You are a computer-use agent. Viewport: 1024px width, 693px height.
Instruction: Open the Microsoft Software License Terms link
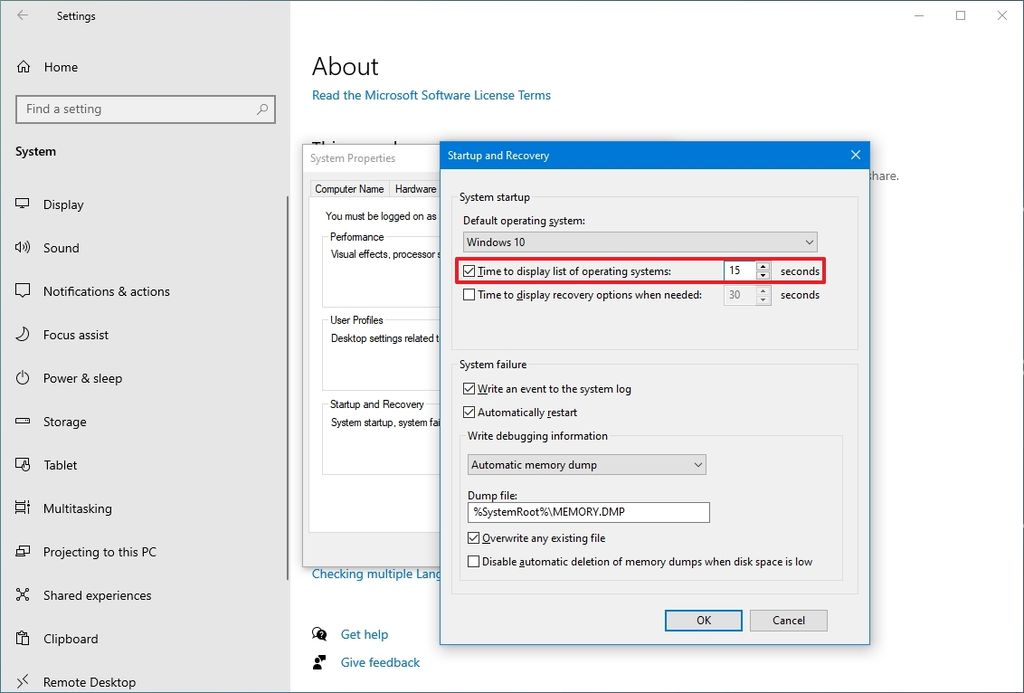[430, 95]
